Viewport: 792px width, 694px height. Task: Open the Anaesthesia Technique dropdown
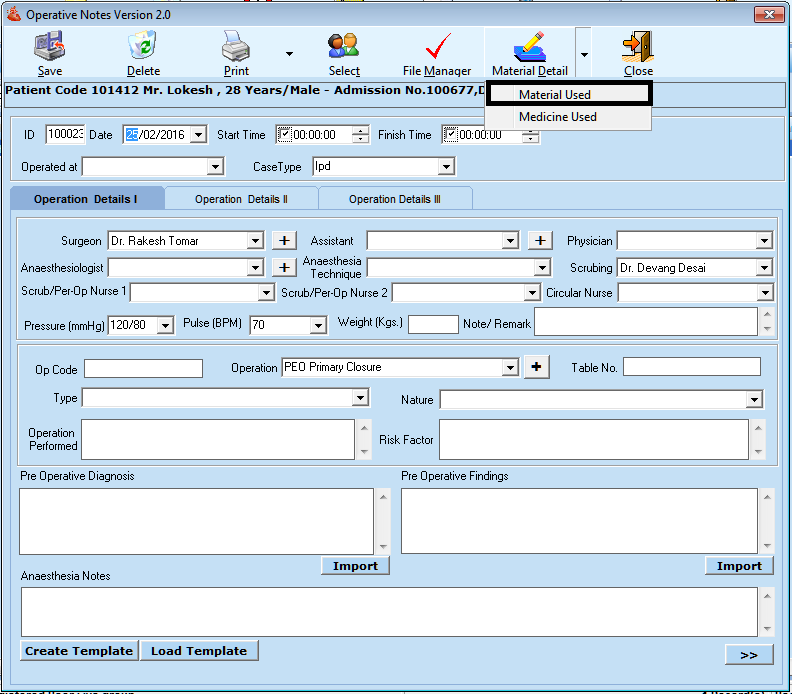coord(542,268)
